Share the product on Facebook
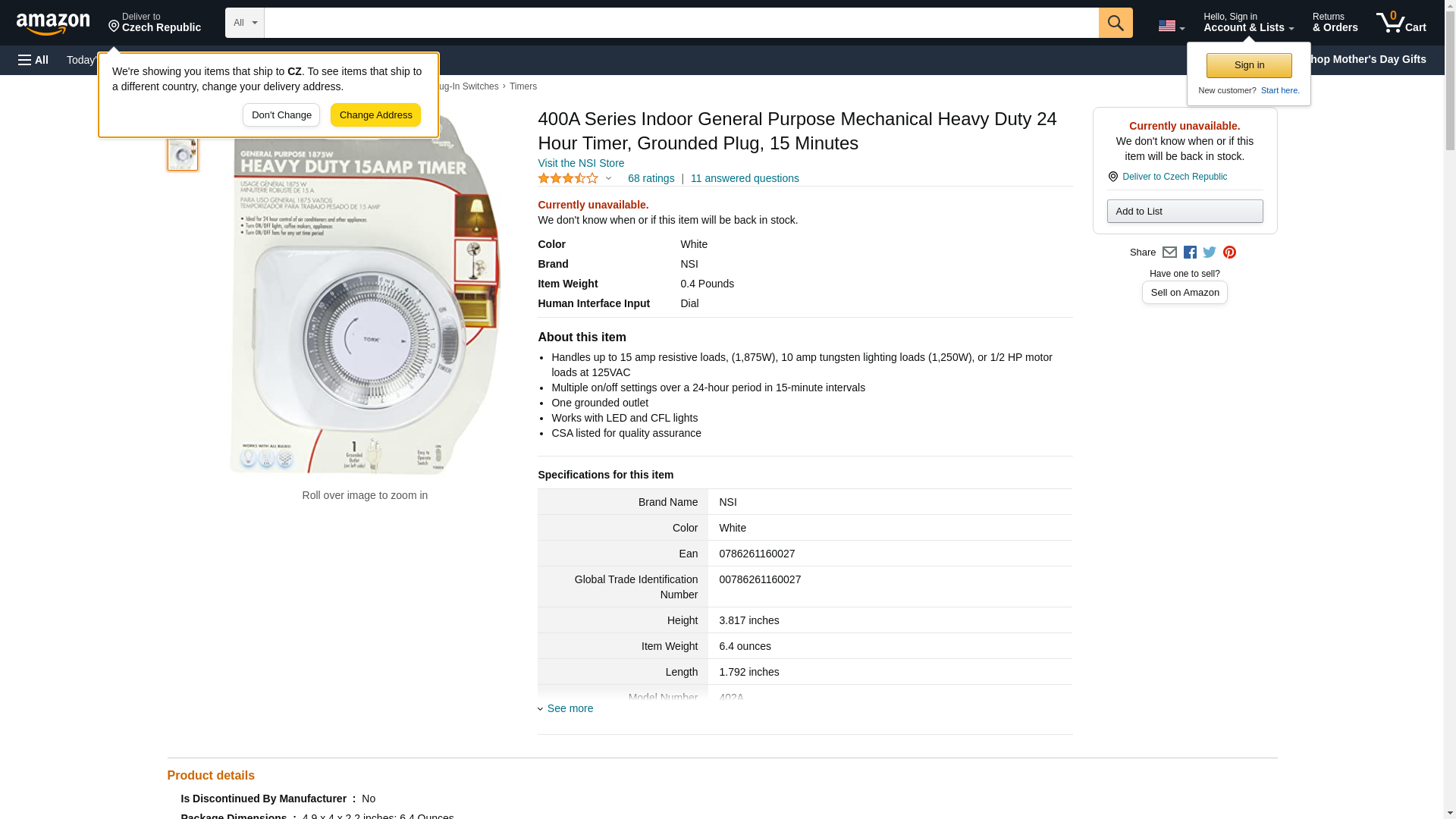 coord(1190,253)
